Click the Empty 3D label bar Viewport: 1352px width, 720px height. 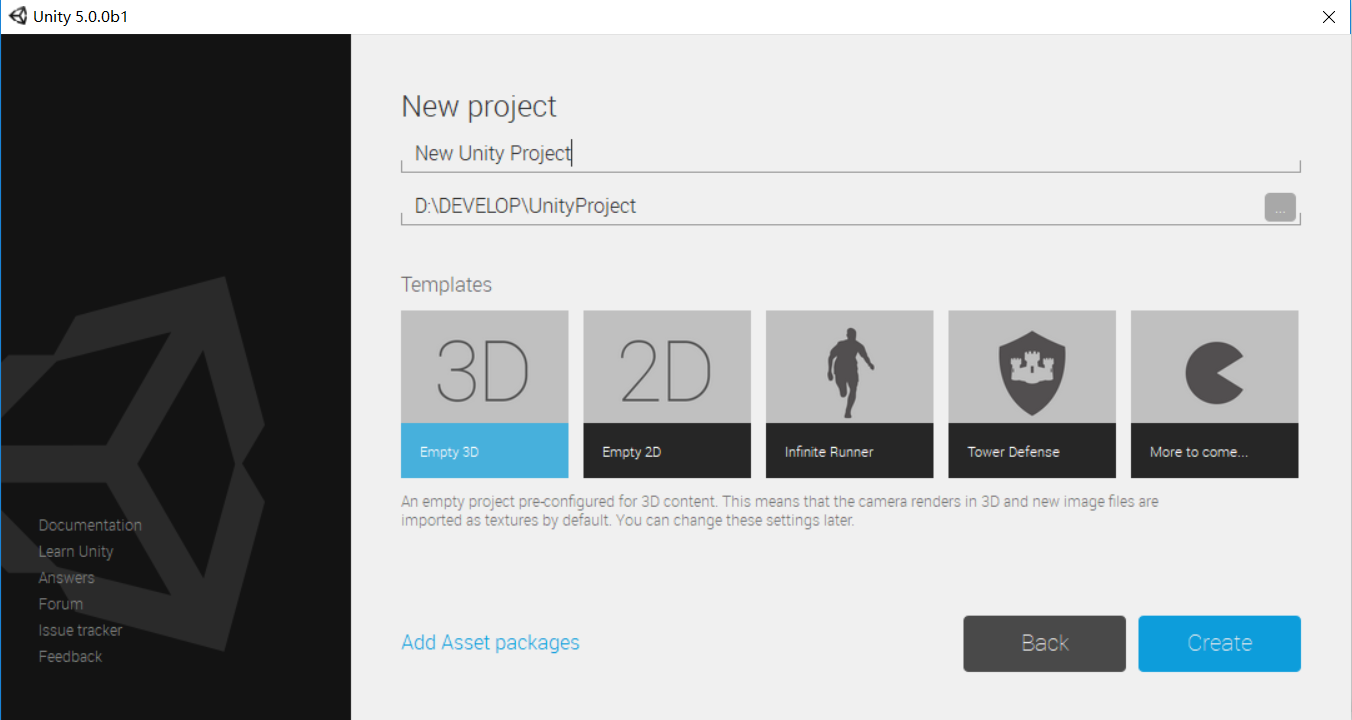(x=485, y=451)
